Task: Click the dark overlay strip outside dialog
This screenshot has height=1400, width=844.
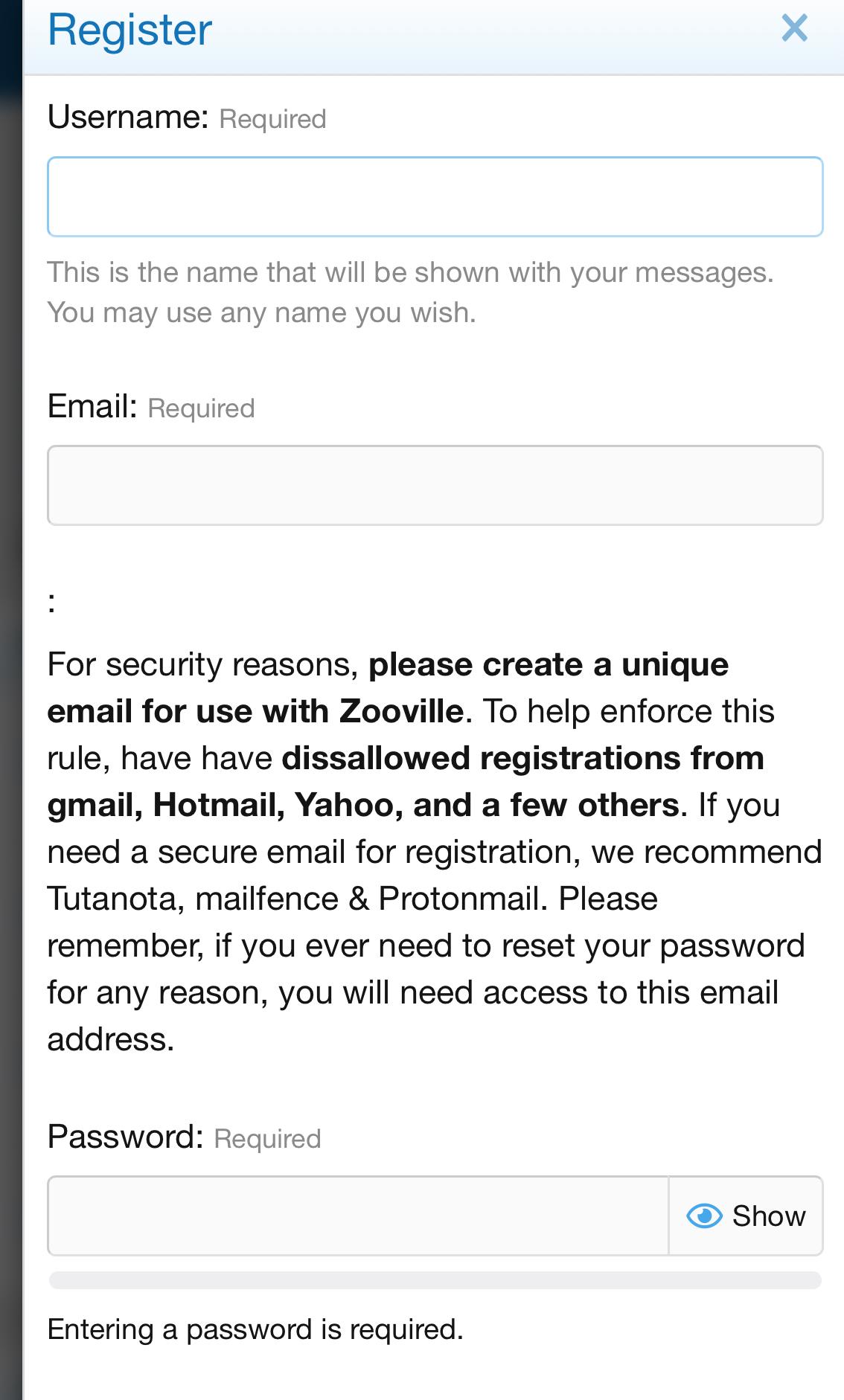Action: point(10,670)
